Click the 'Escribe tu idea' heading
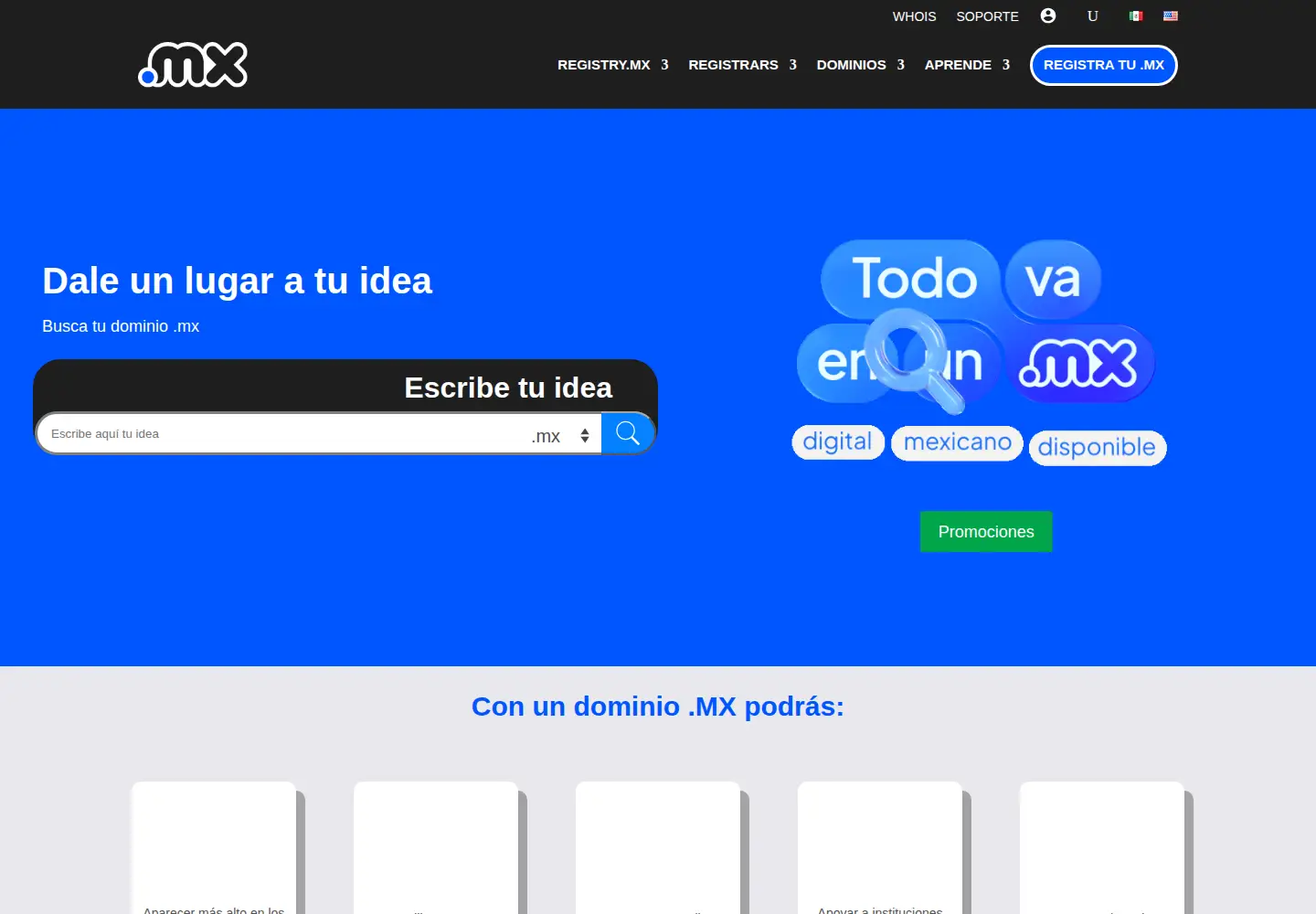The width and height of the screenshot is (1316, 914). pyautogui.click(x=508, y=388)
